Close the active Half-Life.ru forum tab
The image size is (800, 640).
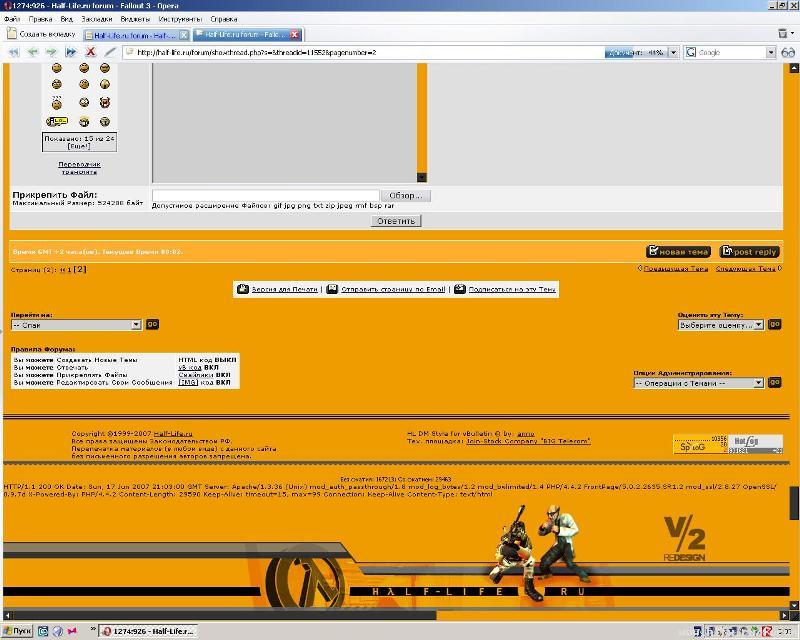tap(295, 35)
